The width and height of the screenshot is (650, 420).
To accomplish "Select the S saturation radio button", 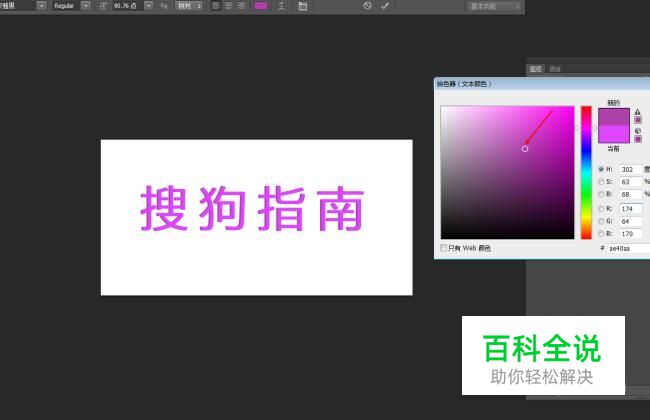I will click(601, 182).
